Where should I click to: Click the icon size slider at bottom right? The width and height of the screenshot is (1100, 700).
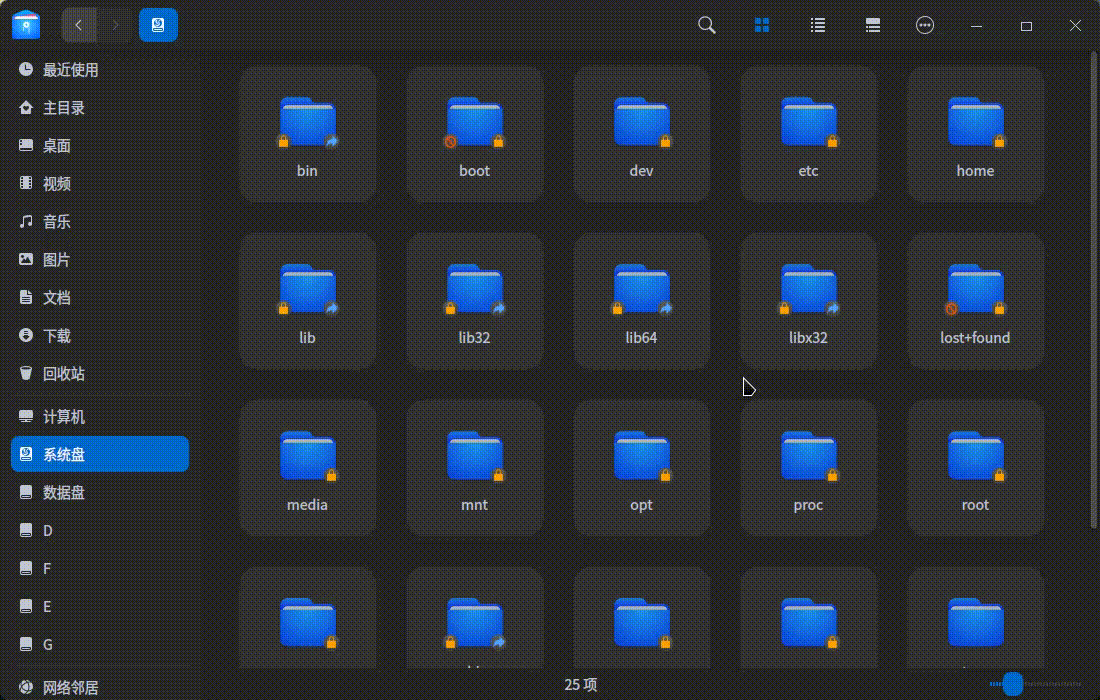tap(1010, 684)
